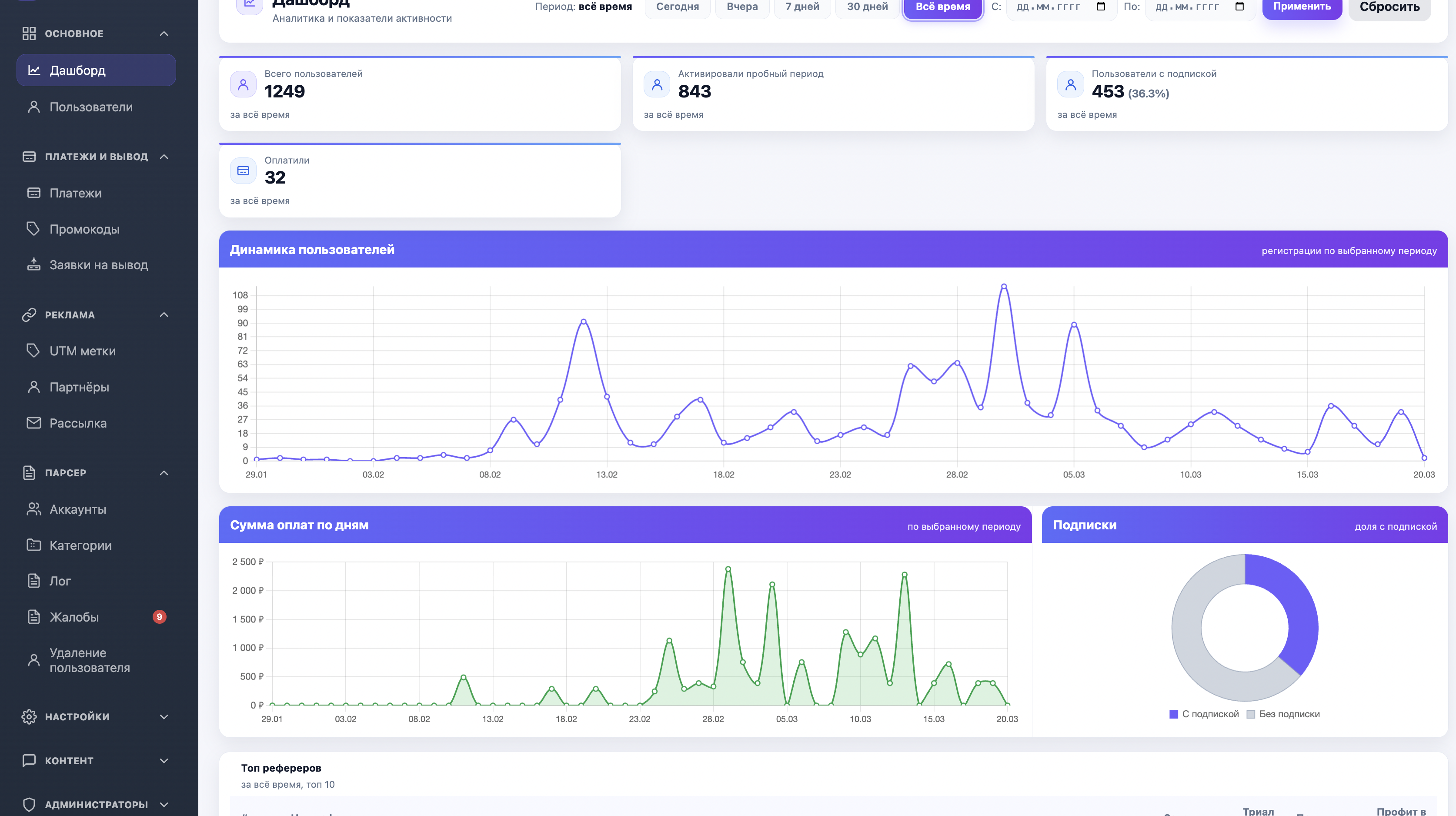Expand the Контент sidebar section
The height and width of the screenshot is (816, 1456).
coord(164,761)
